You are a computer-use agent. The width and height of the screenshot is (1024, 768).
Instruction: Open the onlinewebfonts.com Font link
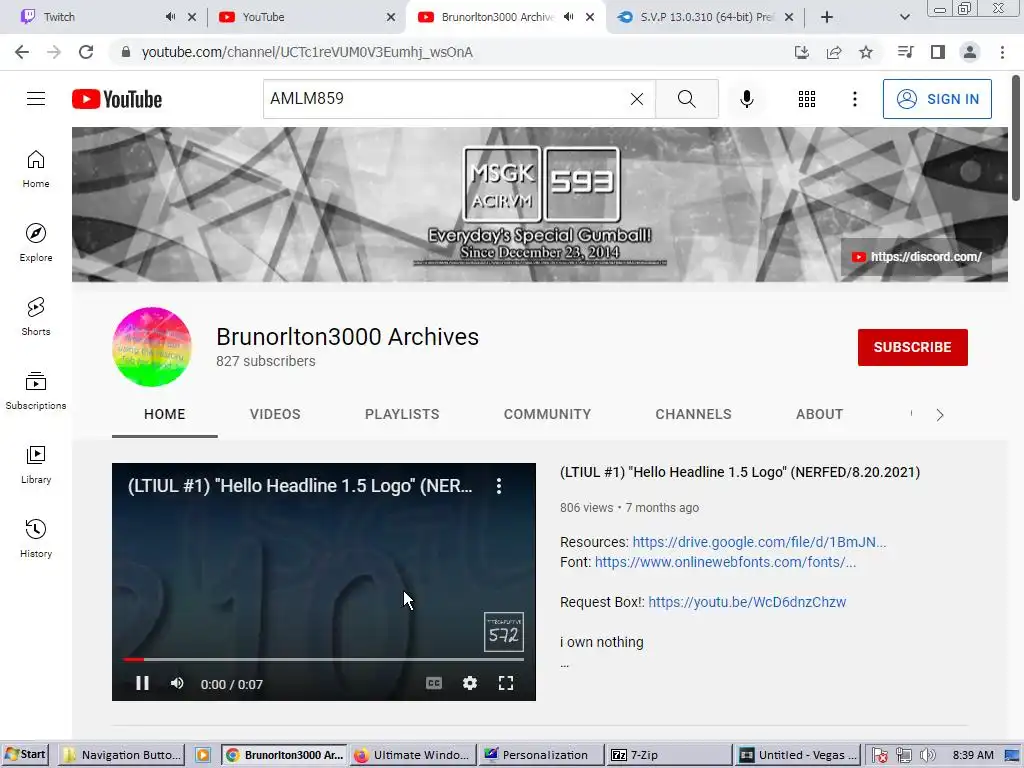725,562
